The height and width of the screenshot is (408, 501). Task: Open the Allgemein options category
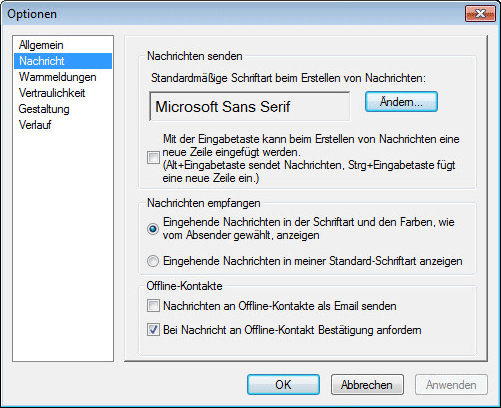click(x=41, y=45)
